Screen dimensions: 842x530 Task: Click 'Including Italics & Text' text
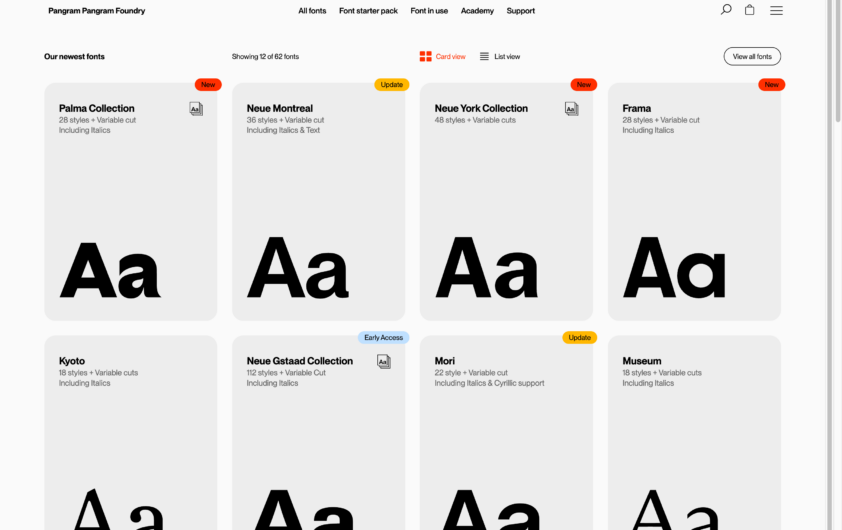[x=283, y=130]
